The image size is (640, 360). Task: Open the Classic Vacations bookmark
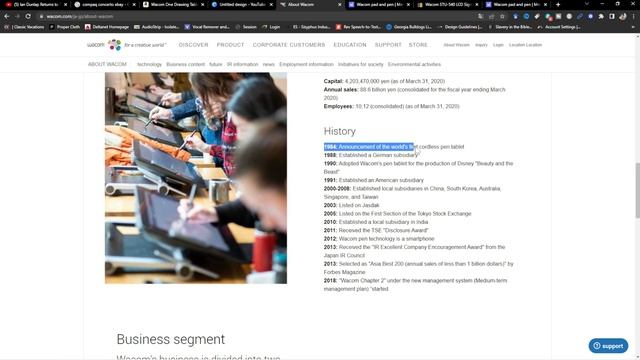24,27
